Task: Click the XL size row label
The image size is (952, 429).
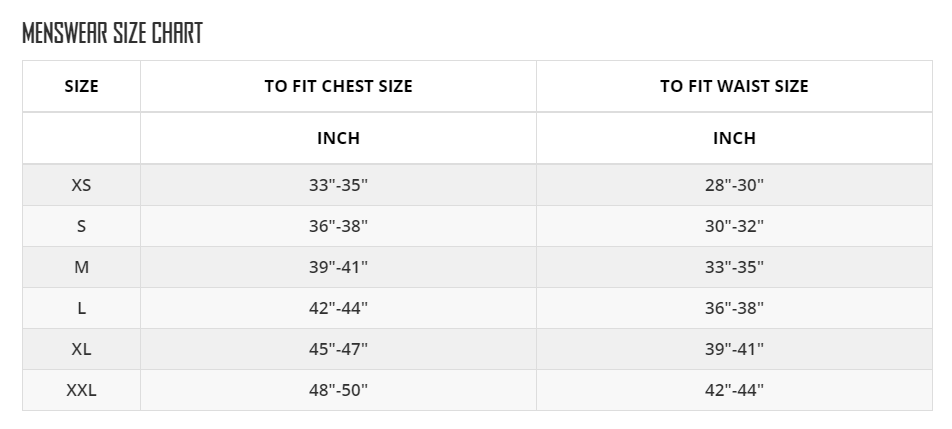Action: point(81,349)
